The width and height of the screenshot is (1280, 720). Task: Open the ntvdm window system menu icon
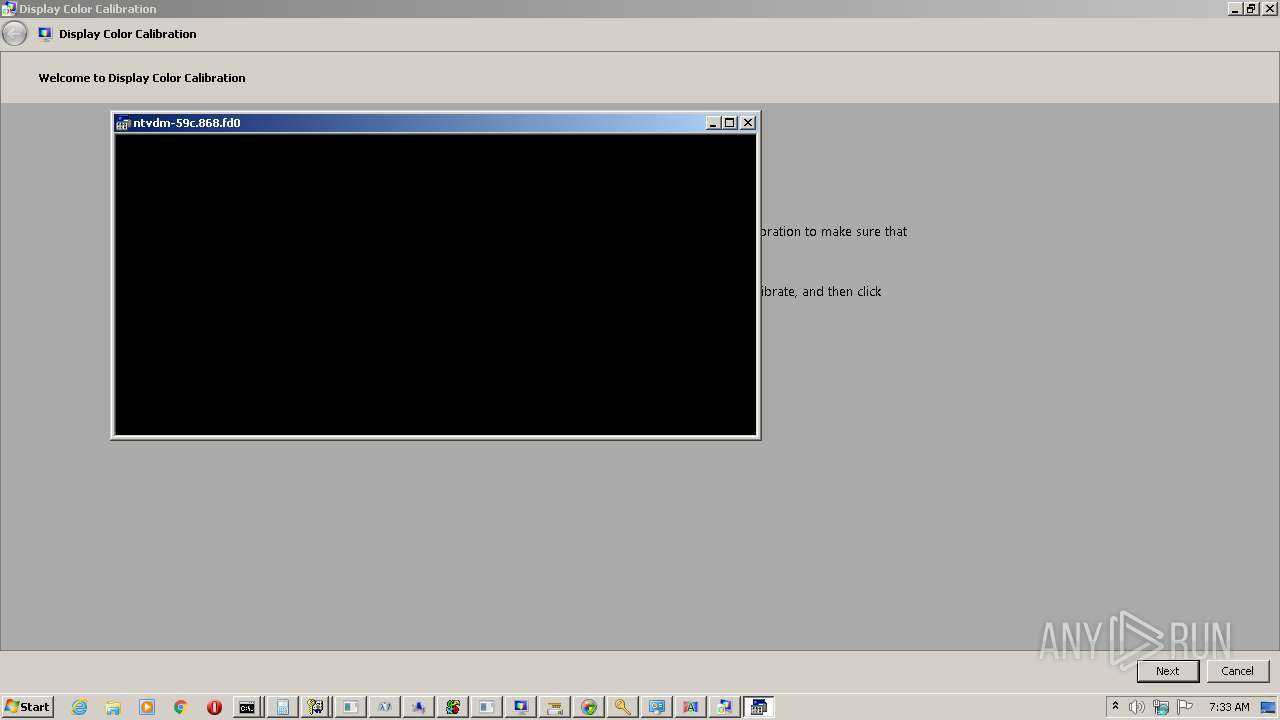click(123, 123)
